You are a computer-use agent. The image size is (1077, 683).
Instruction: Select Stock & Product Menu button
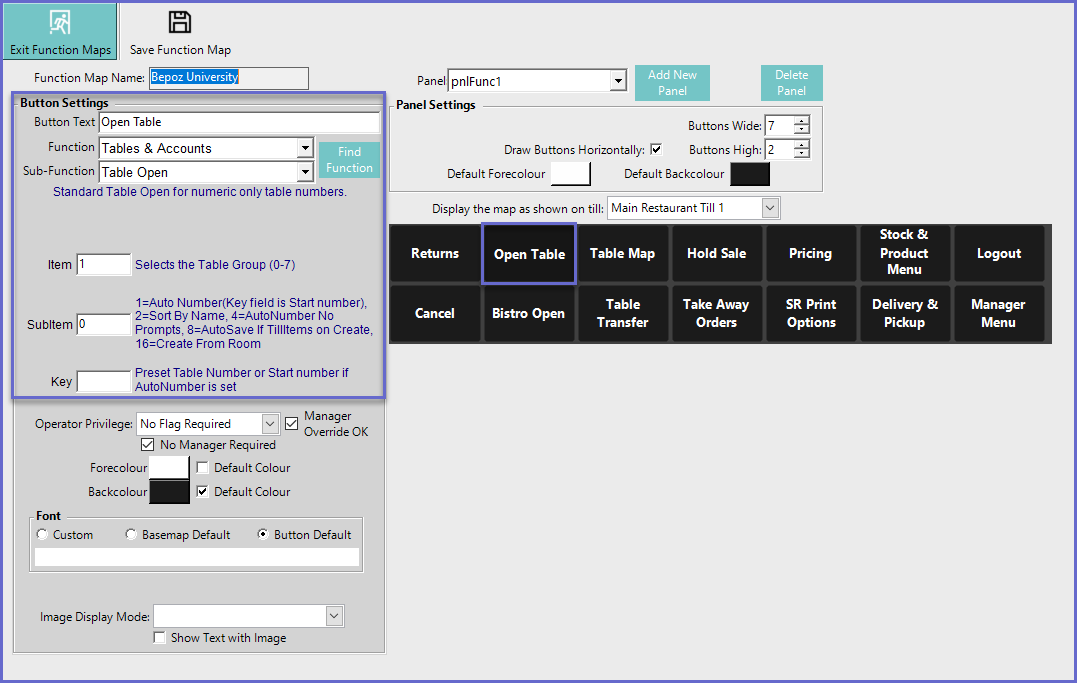pyautogui.click(x=904, y=254)
